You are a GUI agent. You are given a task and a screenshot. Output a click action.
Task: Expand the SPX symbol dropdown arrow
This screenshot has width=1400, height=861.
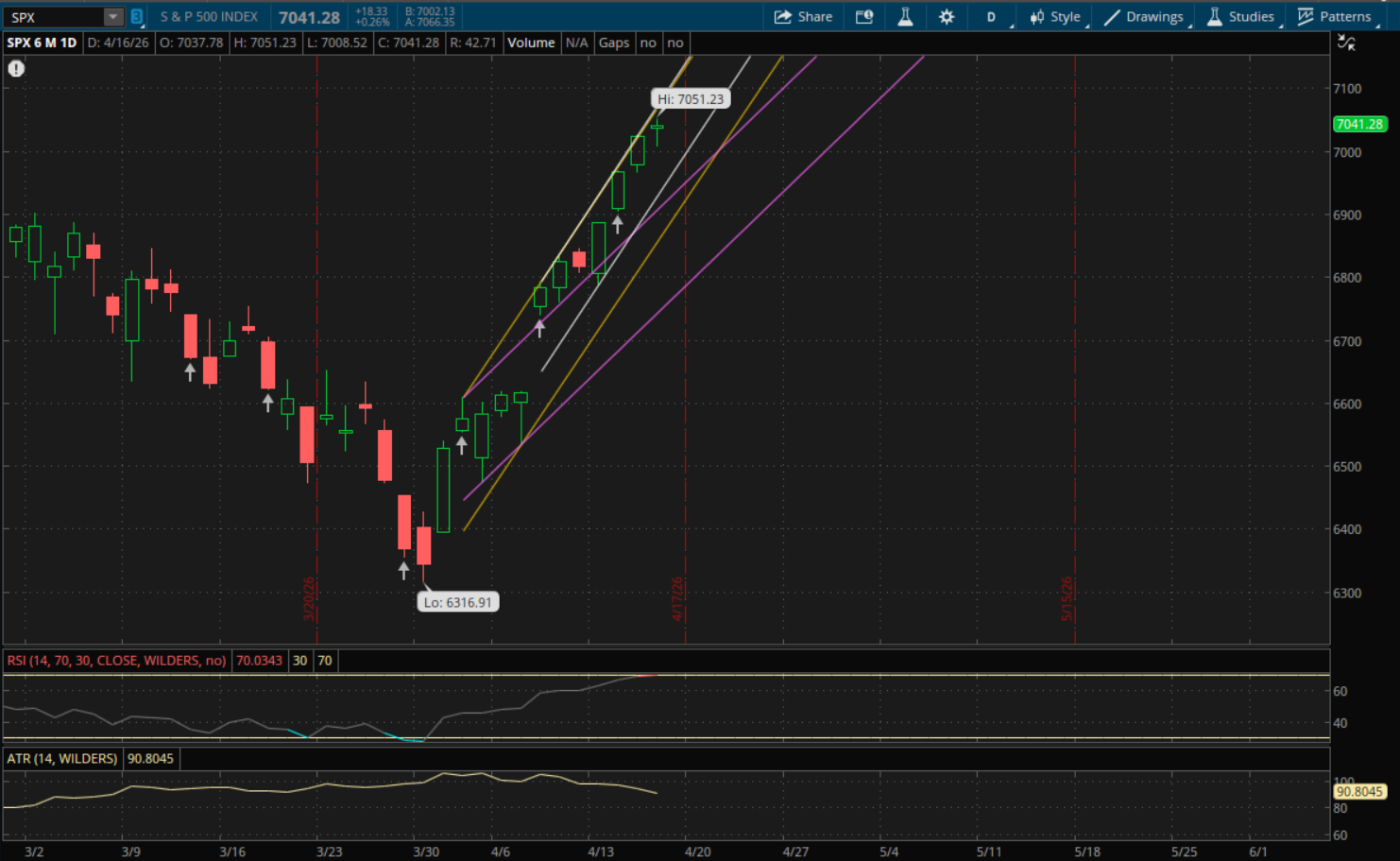112,17
